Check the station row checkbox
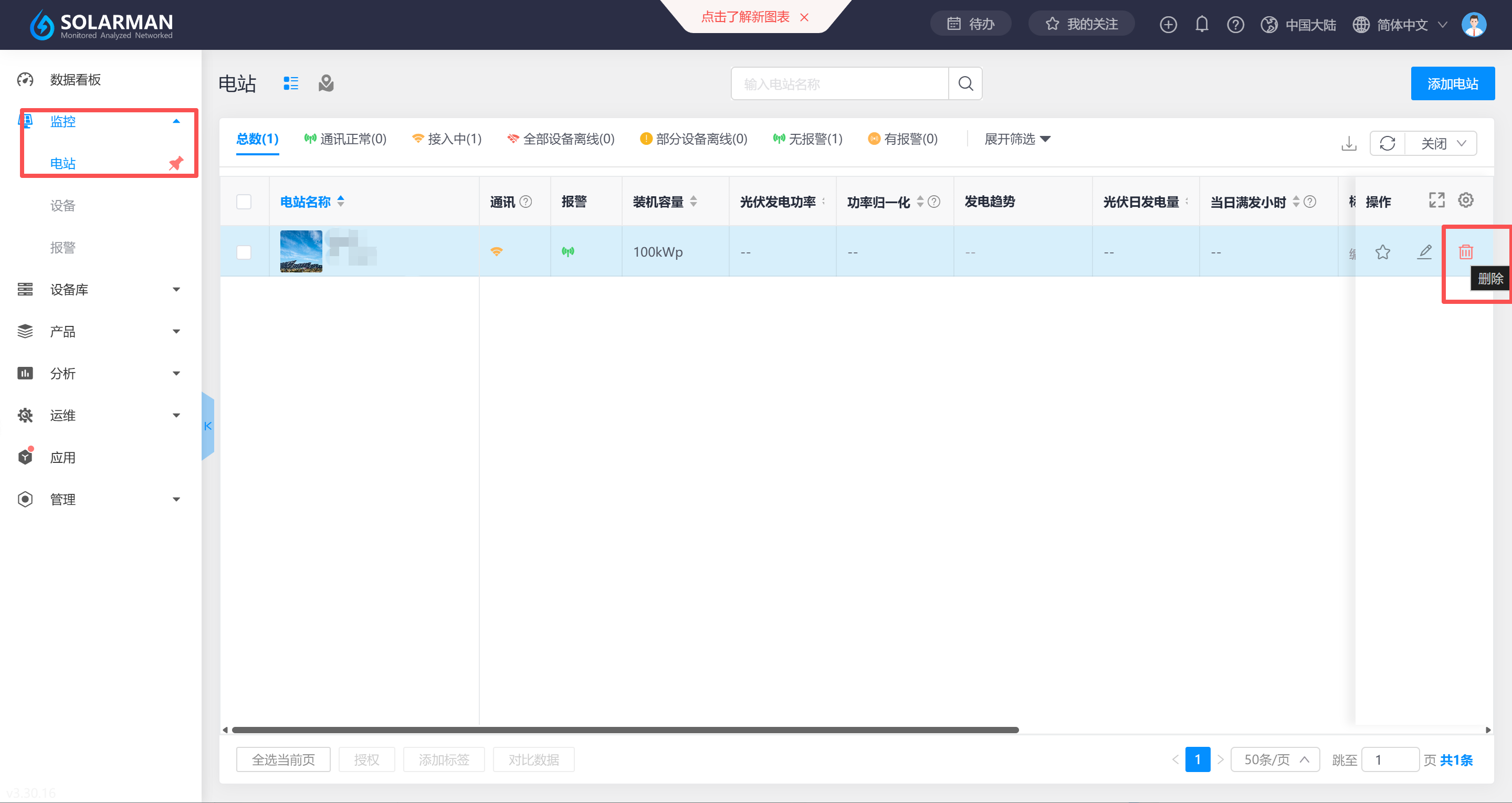Viewport: 1512px width, 803px height. (x=244, y=252)
